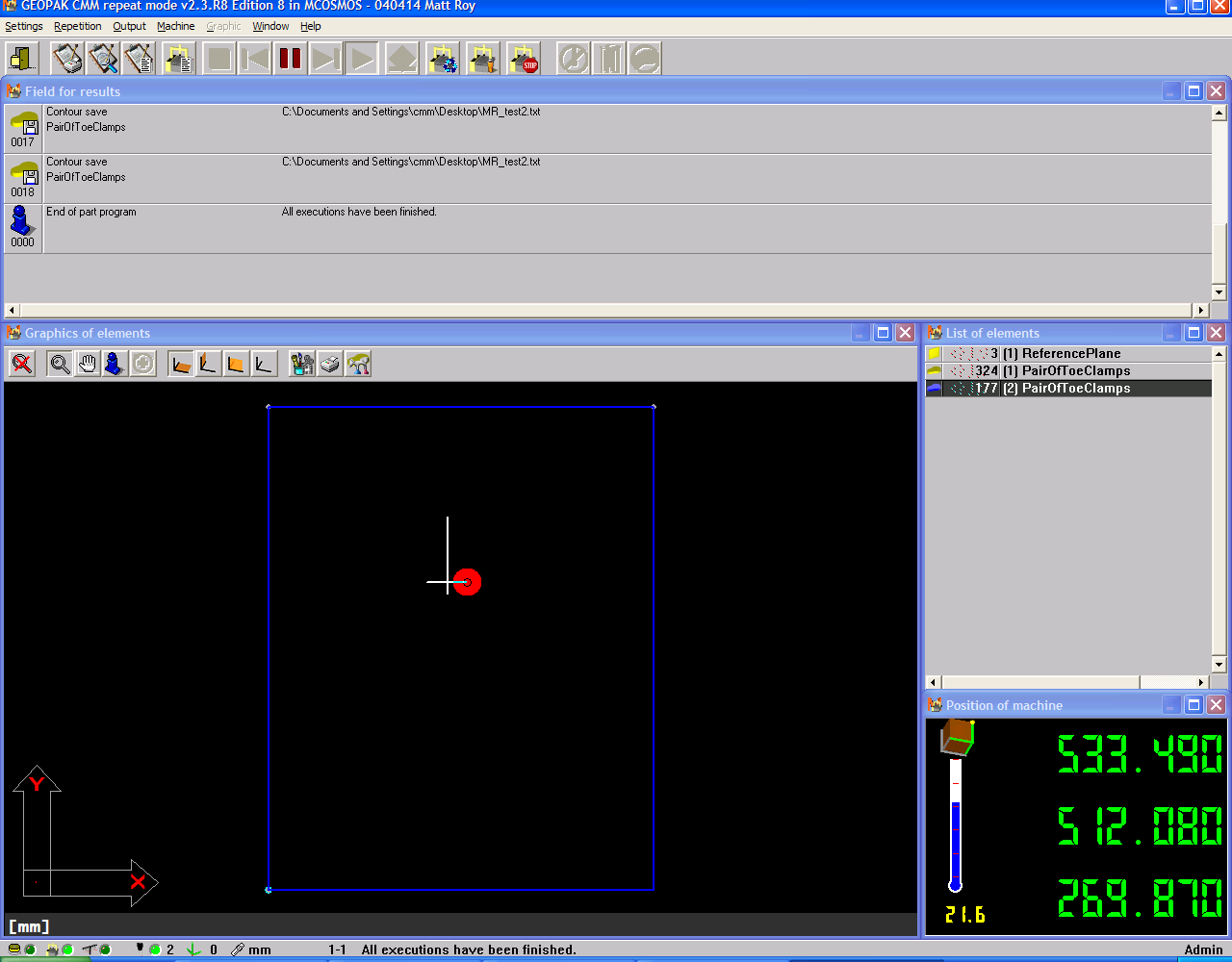Click the clipboard with document icon

[140, 60]
